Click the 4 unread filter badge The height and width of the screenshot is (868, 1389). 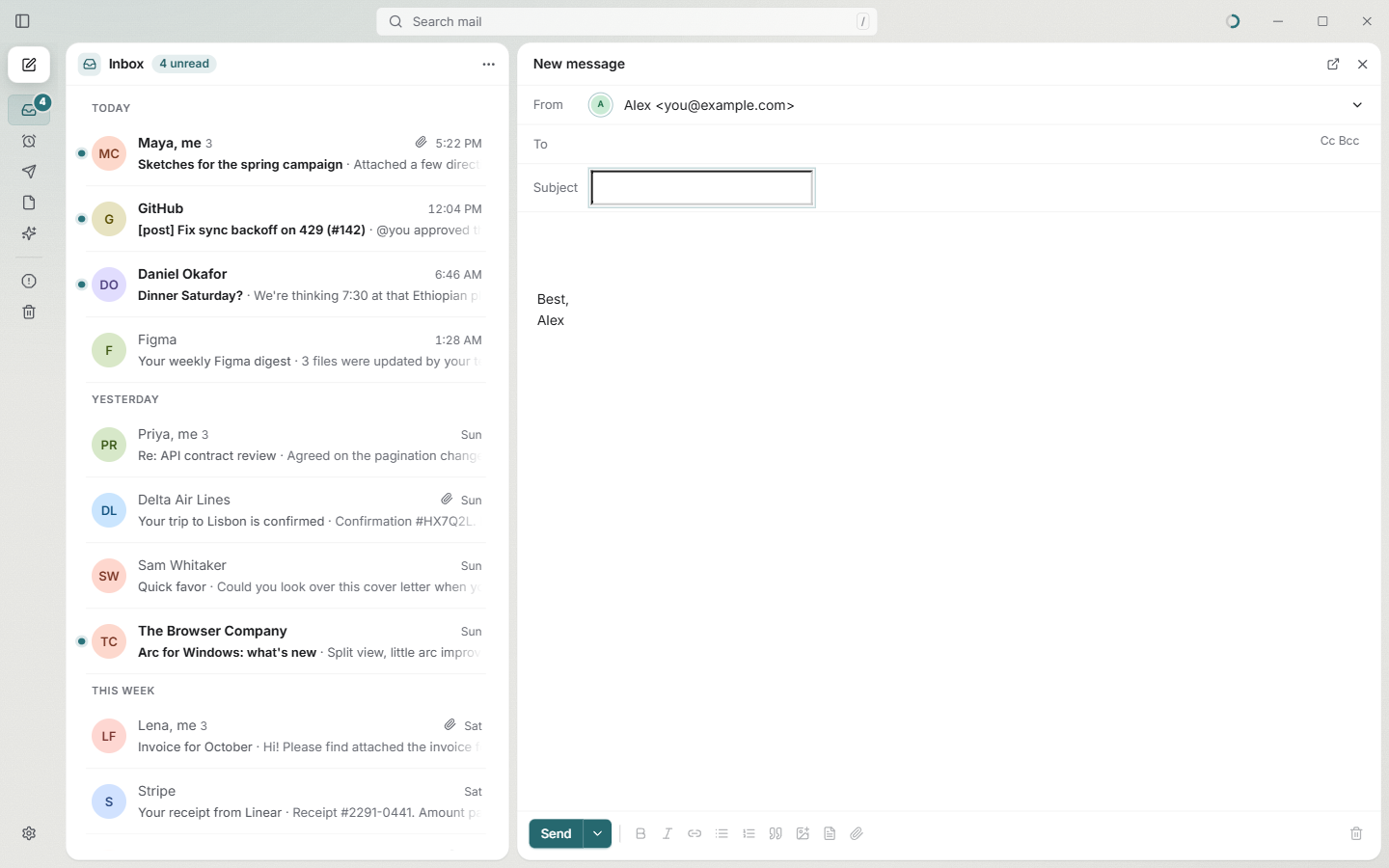click(x=186, y=64)
